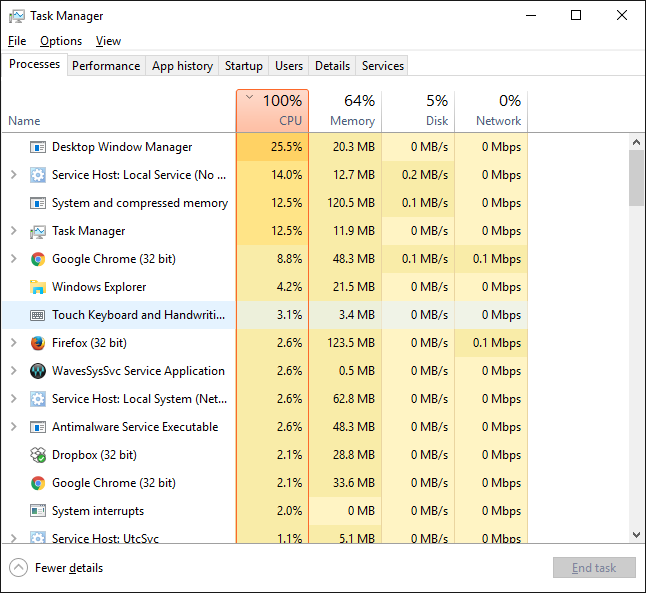
Task: Click the 4.2% CPU value cell
Action: (272, 287)
